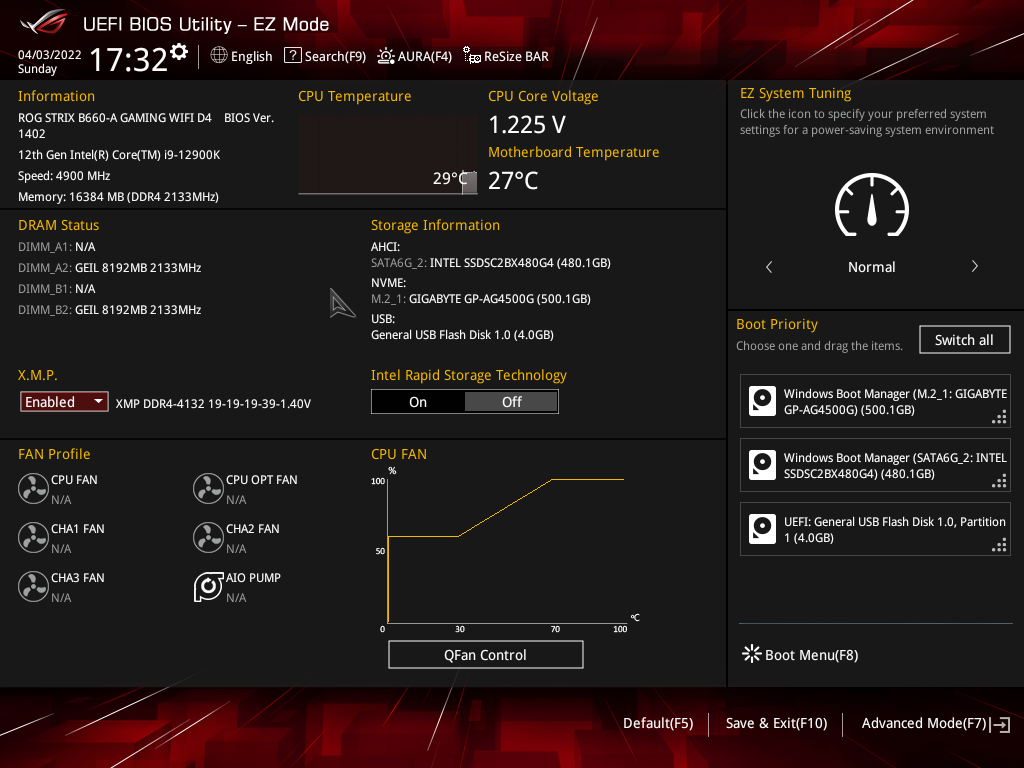1024x768 pixels.
Task: Click DIMM_A2 GEIL 8192MB 2133MHz entry
Action: click(110, 268)
